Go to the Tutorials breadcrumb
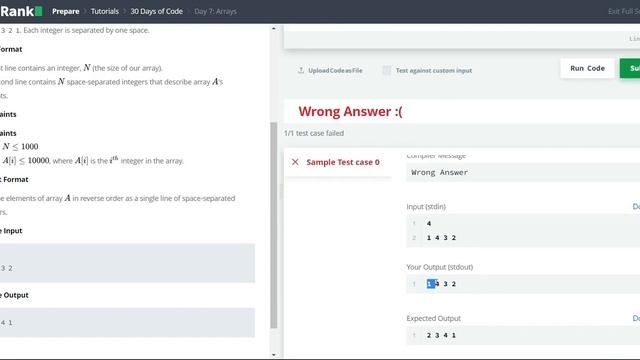The height and width of the screenshot is (360, 640). pos(104,11)
